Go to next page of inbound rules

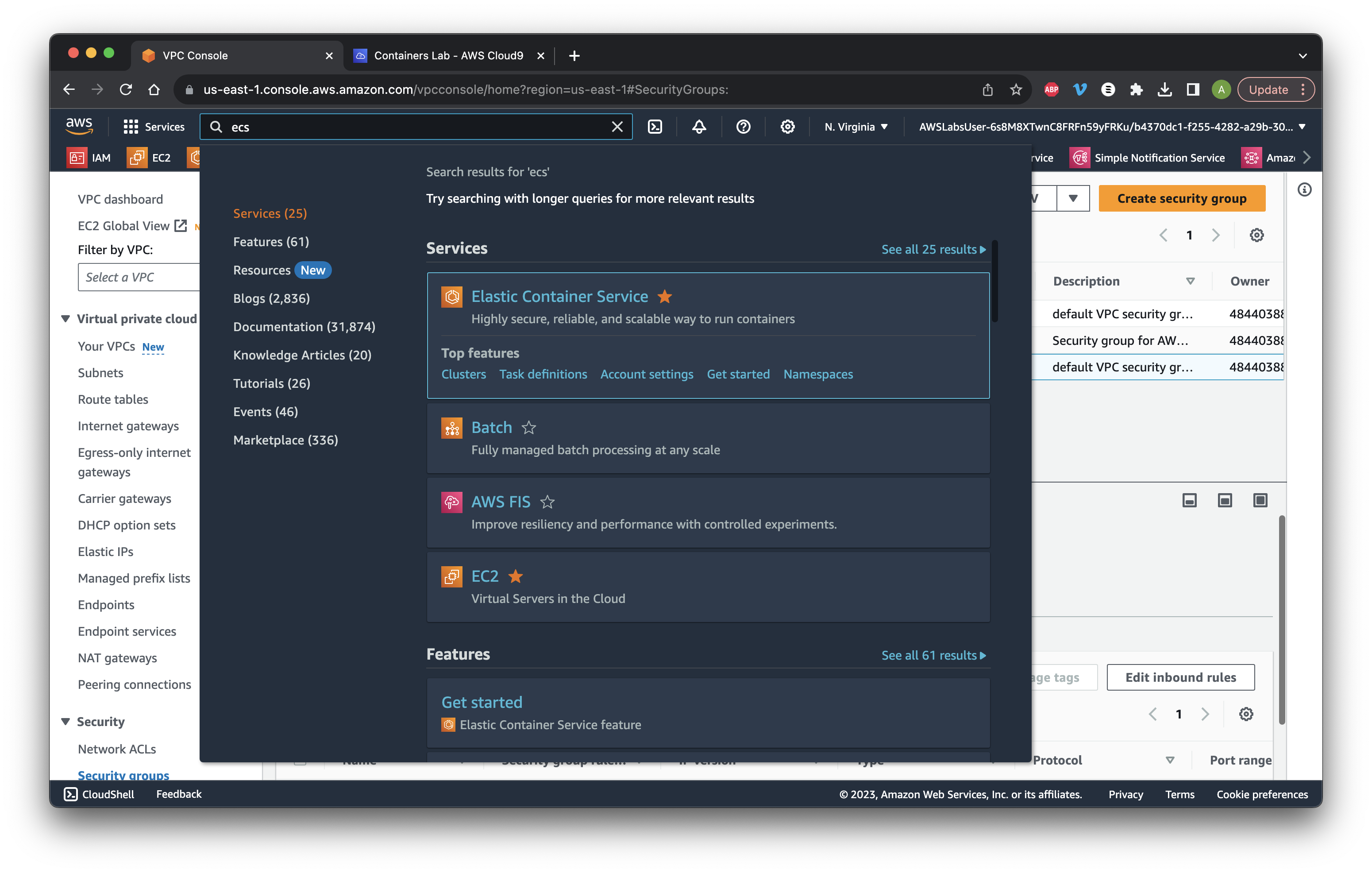[x=1205, y=714]
